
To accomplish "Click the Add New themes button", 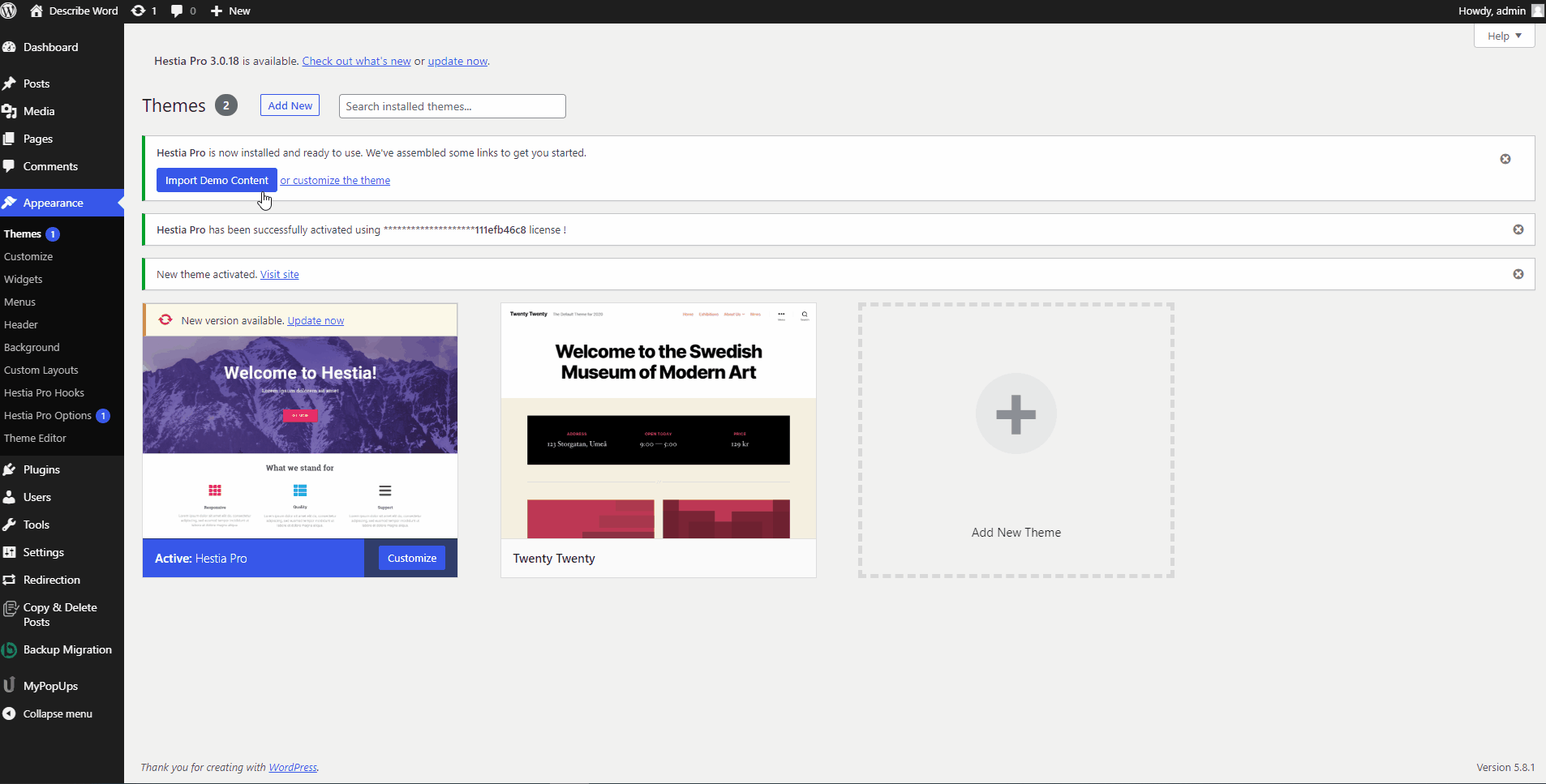I will [290, 105].
